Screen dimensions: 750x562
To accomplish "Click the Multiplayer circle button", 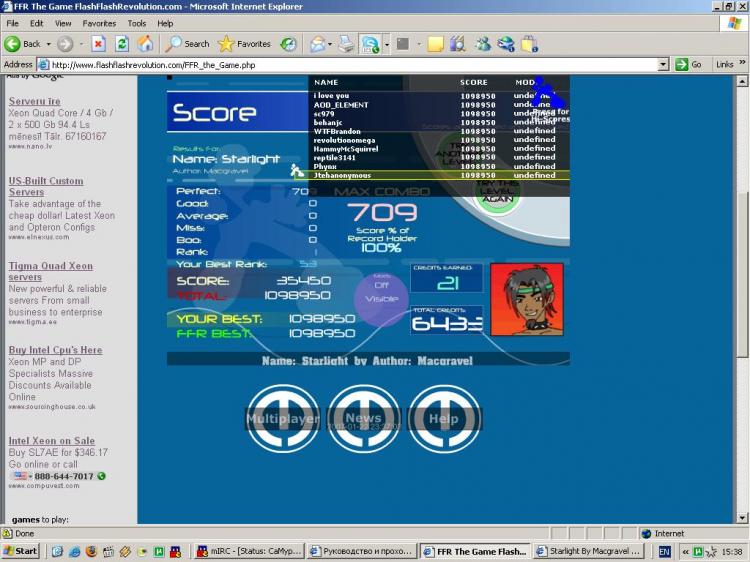I will (x=282, y=418).
